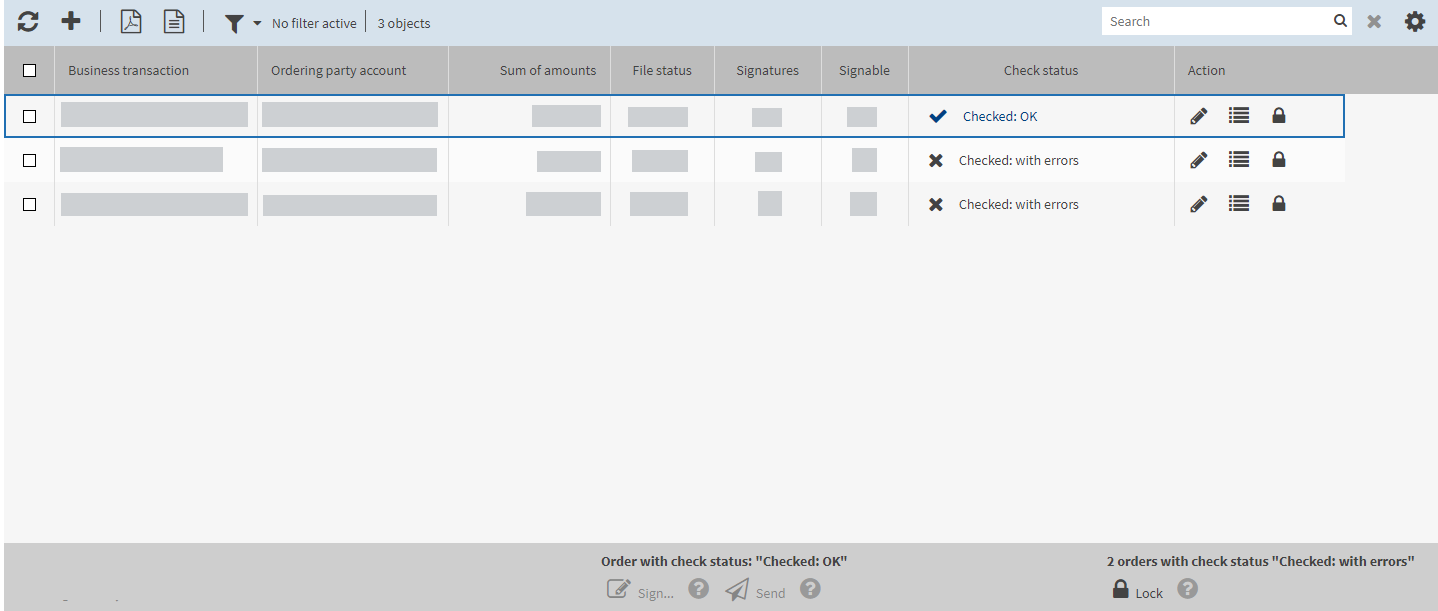The image size is (1438, 611).
Task: Sort by Business transaction column header
Action: (x=128, y=70)
